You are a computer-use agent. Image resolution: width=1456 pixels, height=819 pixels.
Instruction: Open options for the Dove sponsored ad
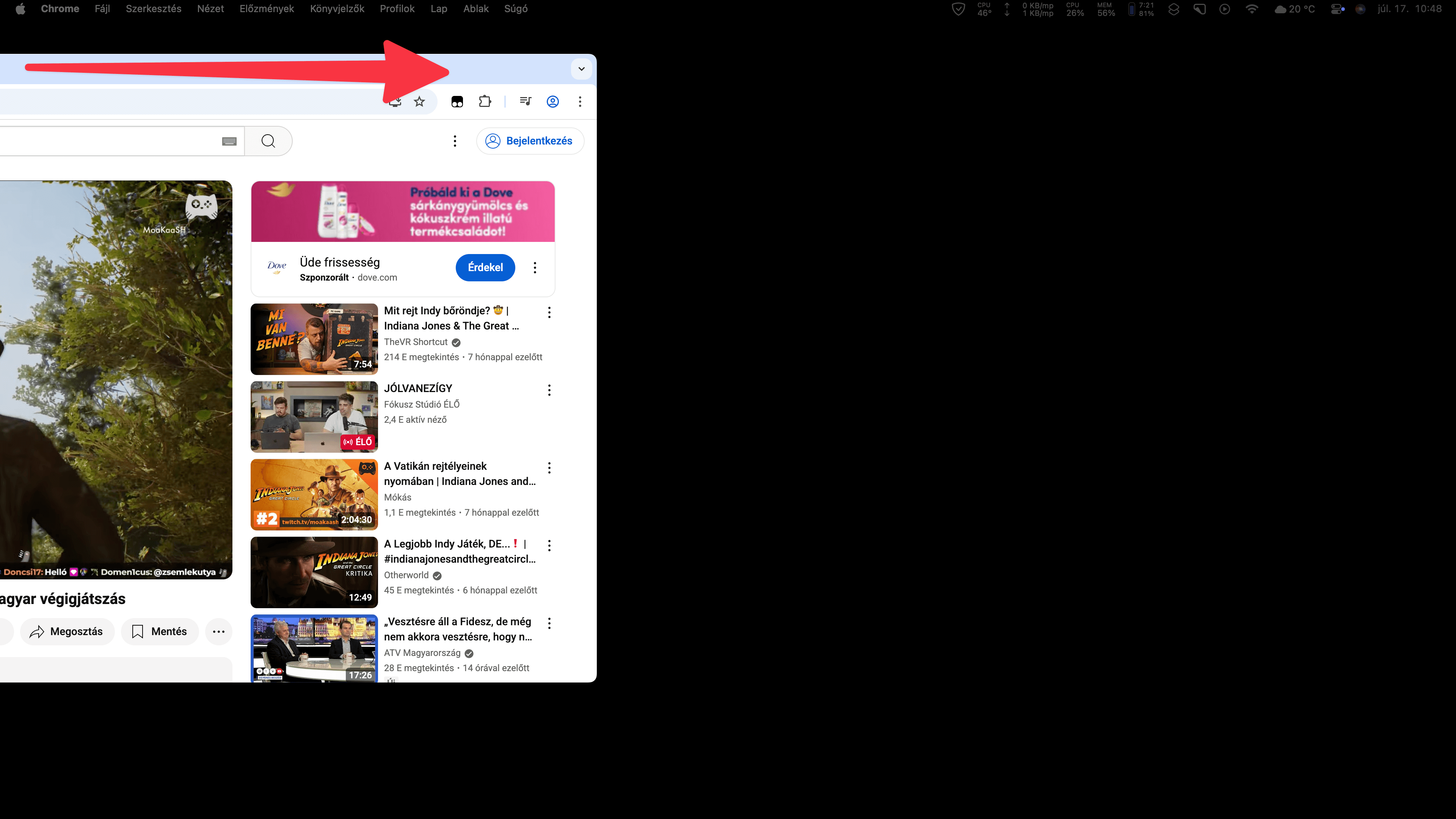[535, 267]
